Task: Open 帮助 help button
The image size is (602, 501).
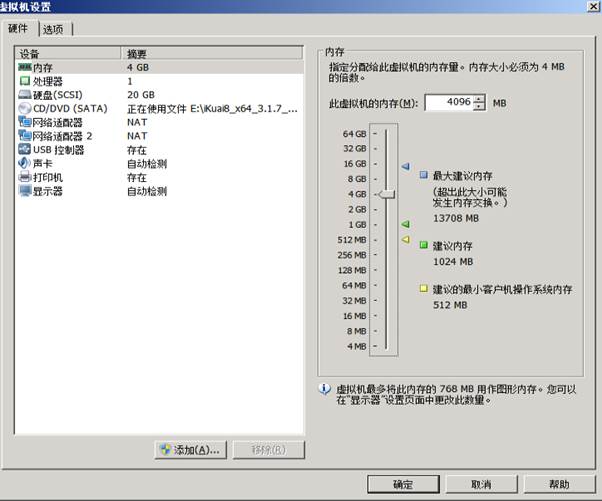Action: [558, 484]
